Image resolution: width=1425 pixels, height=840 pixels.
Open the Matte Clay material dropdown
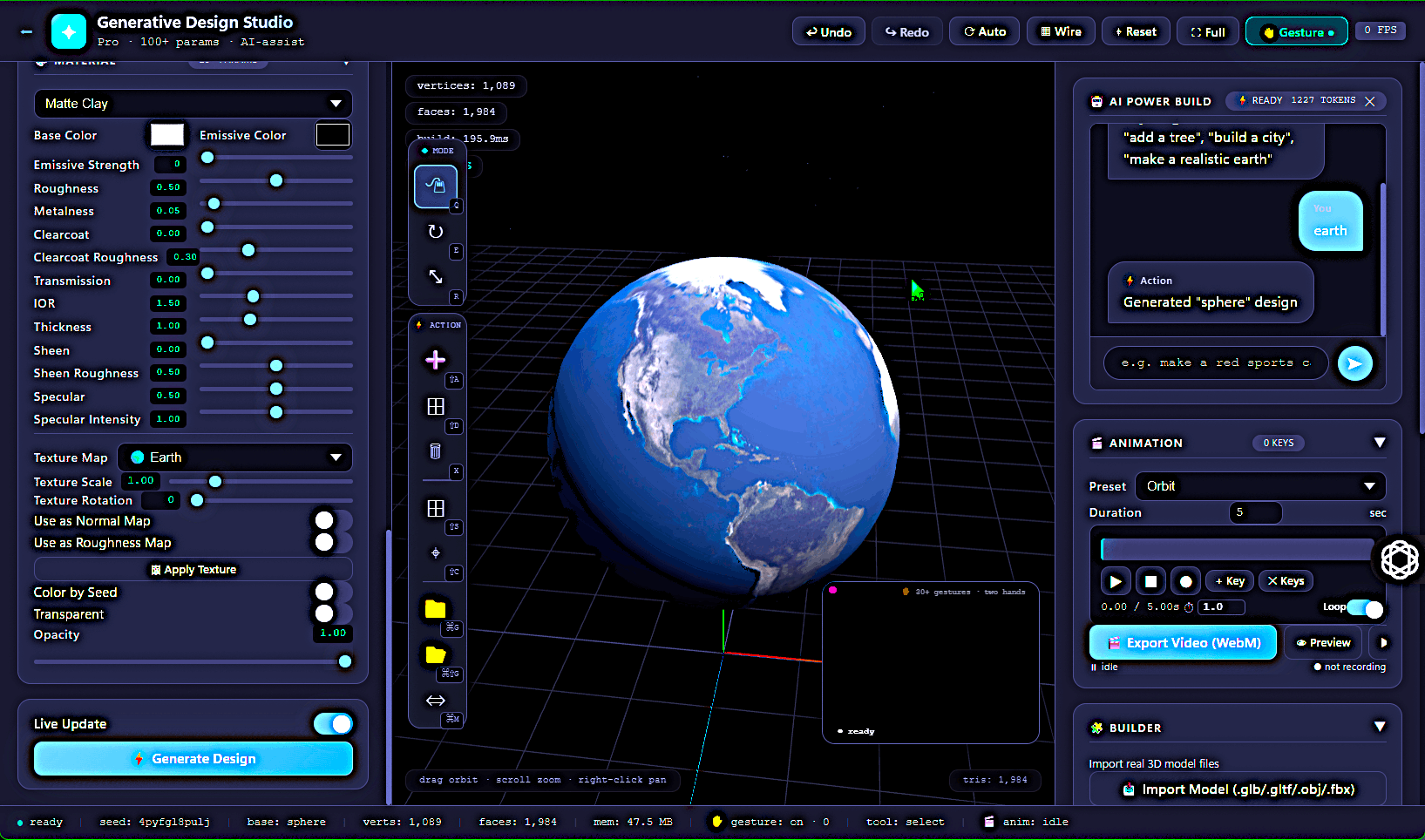coord(193,104)
